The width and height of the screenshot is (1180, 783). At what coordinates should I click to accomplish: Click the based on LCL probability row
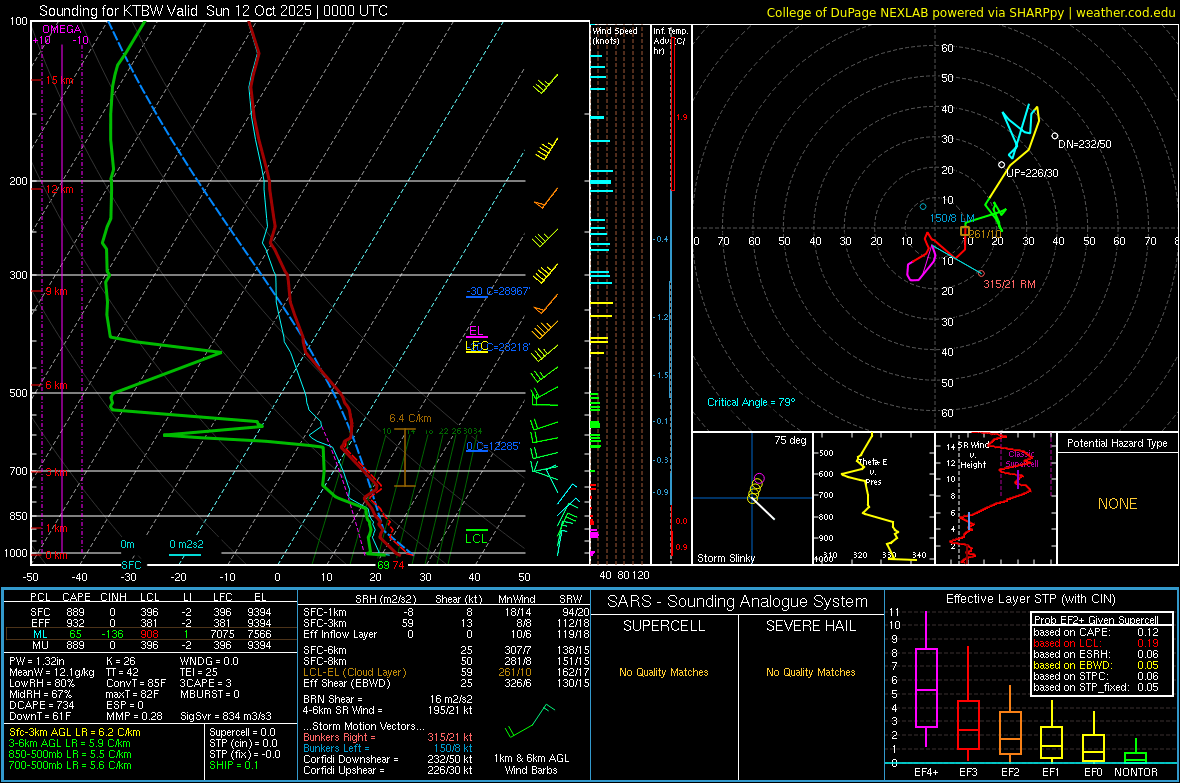pyautogui.click(x=1096, y=643)
